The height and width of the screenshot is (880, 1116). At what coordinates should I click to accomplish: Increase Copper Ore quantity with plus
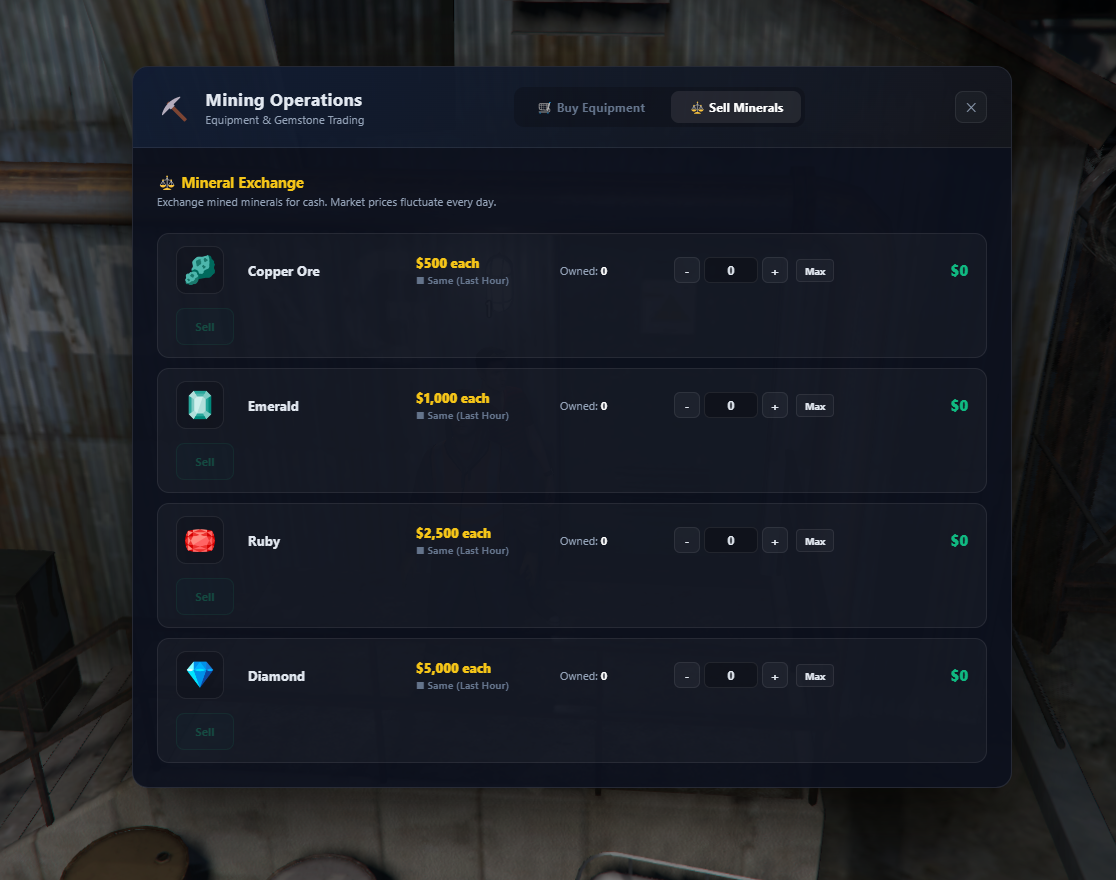click(775, 271)
